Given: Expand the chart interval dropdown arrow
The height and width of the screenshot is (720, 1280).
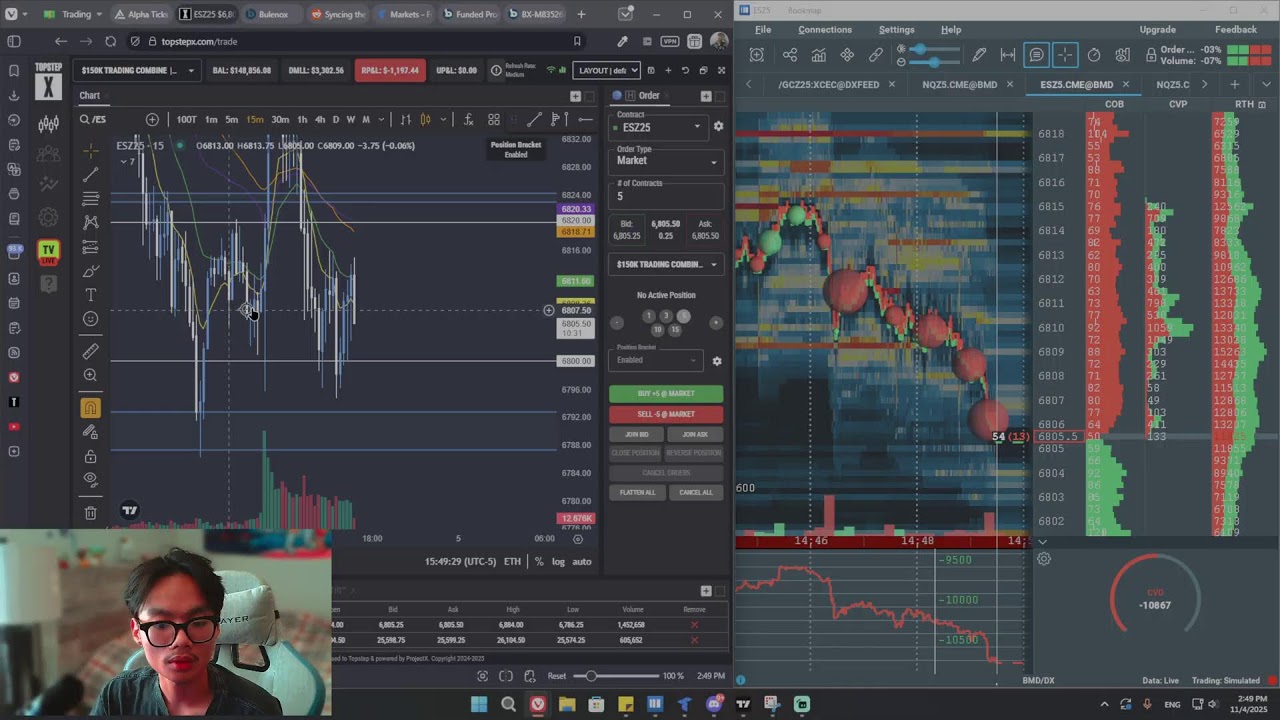Looking at the screenshot, I should 383,119.
